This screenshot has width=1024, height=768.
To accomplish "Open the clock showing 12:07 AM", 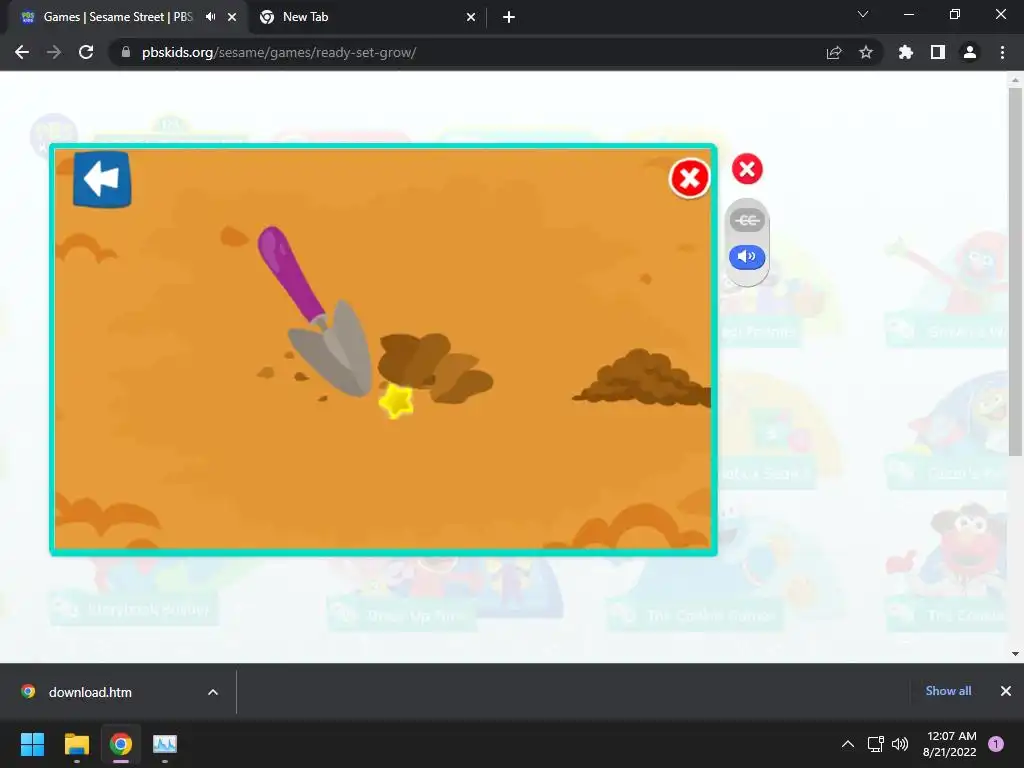I will 950,744.
